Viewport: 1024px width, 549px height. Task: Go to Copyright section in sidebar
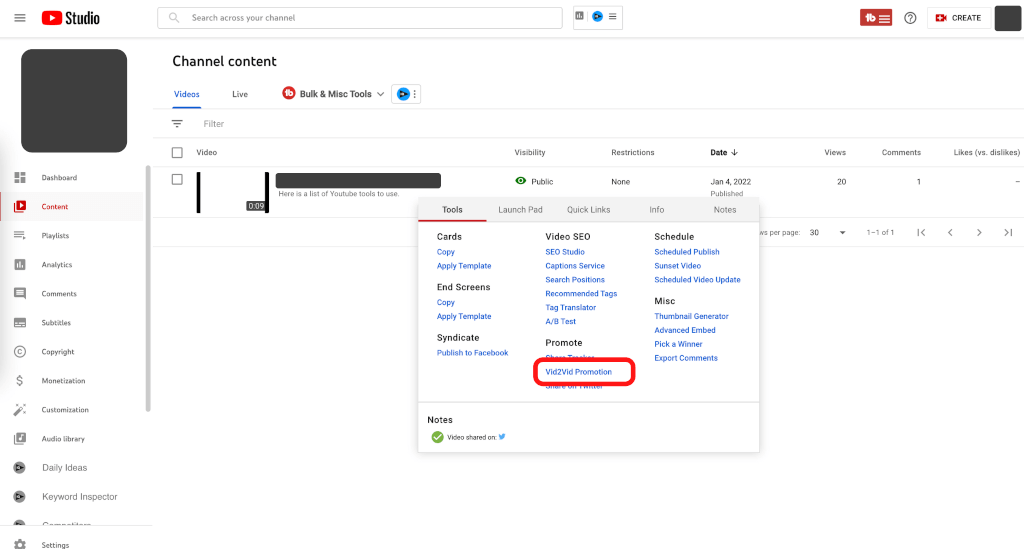pyautogui.click(x=57, y=352)
